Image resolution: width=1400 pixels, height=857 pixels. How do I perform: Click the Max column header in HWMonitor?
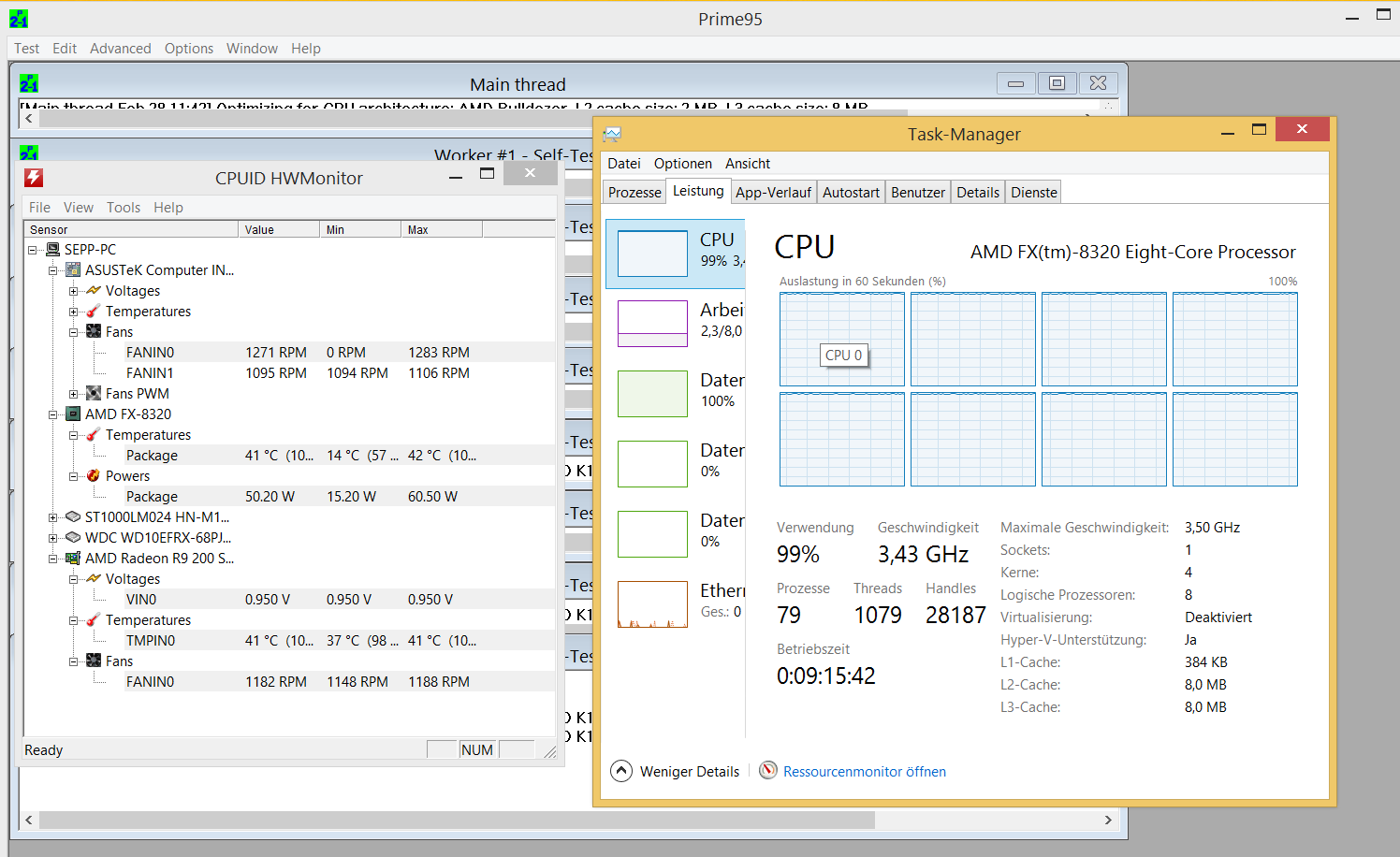tap(442, 230)
